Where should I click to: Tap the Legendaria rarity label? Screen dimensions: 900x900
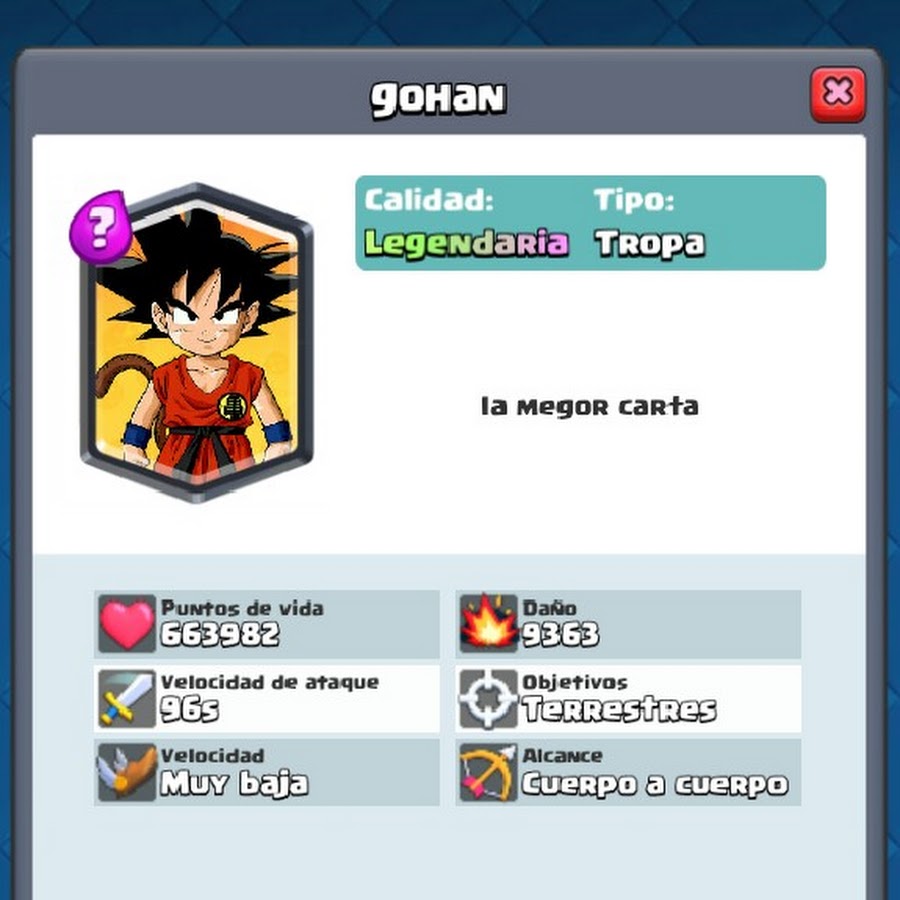(466, 242)
